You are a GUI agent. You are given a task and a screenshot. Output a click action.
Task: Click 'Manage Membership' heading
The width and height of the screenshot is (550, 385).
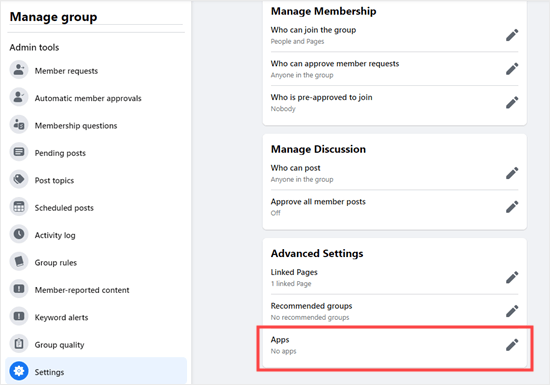click(x=323, y=11)
